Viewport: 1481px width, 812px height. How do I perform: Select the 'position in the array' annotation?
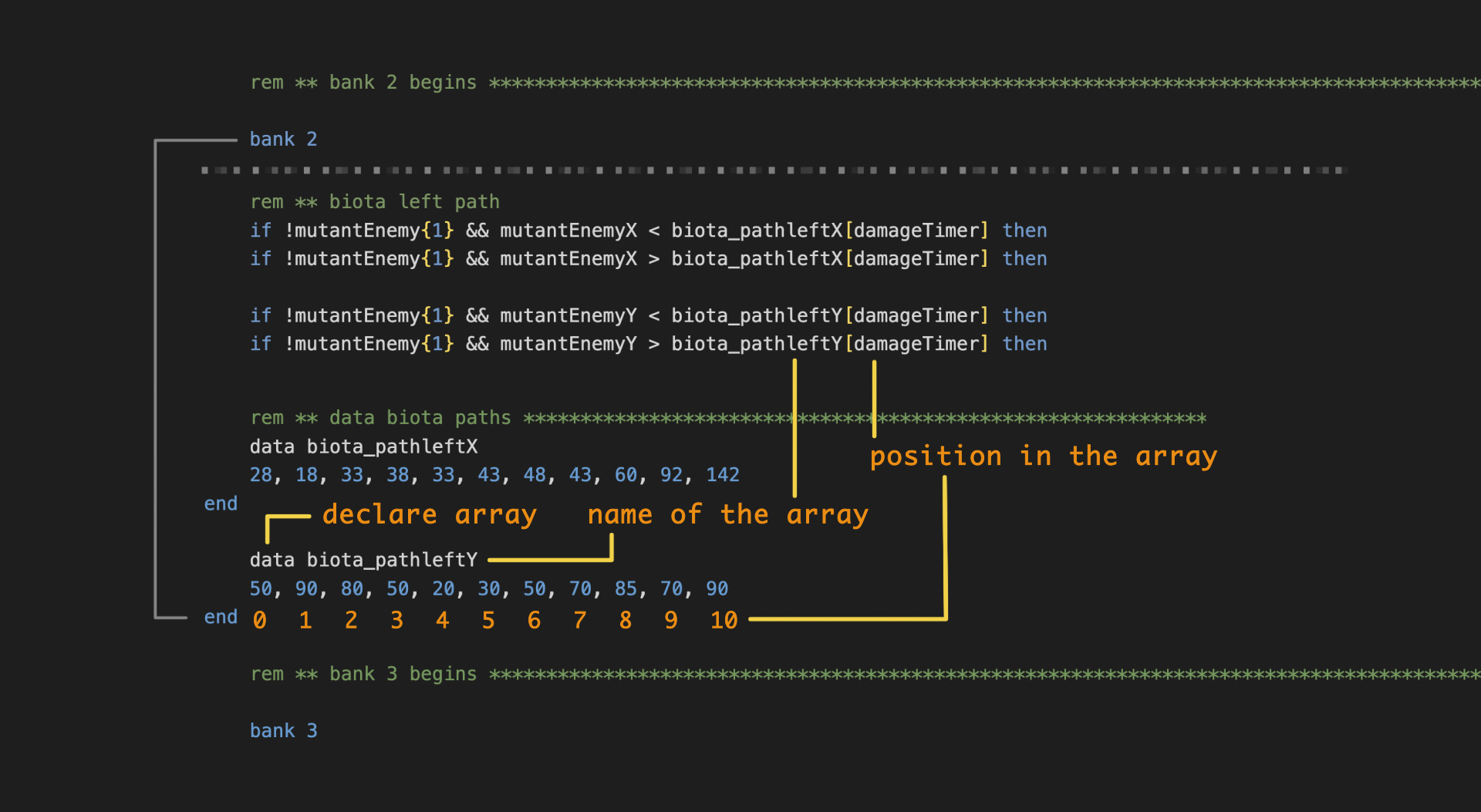(1043, 456)
